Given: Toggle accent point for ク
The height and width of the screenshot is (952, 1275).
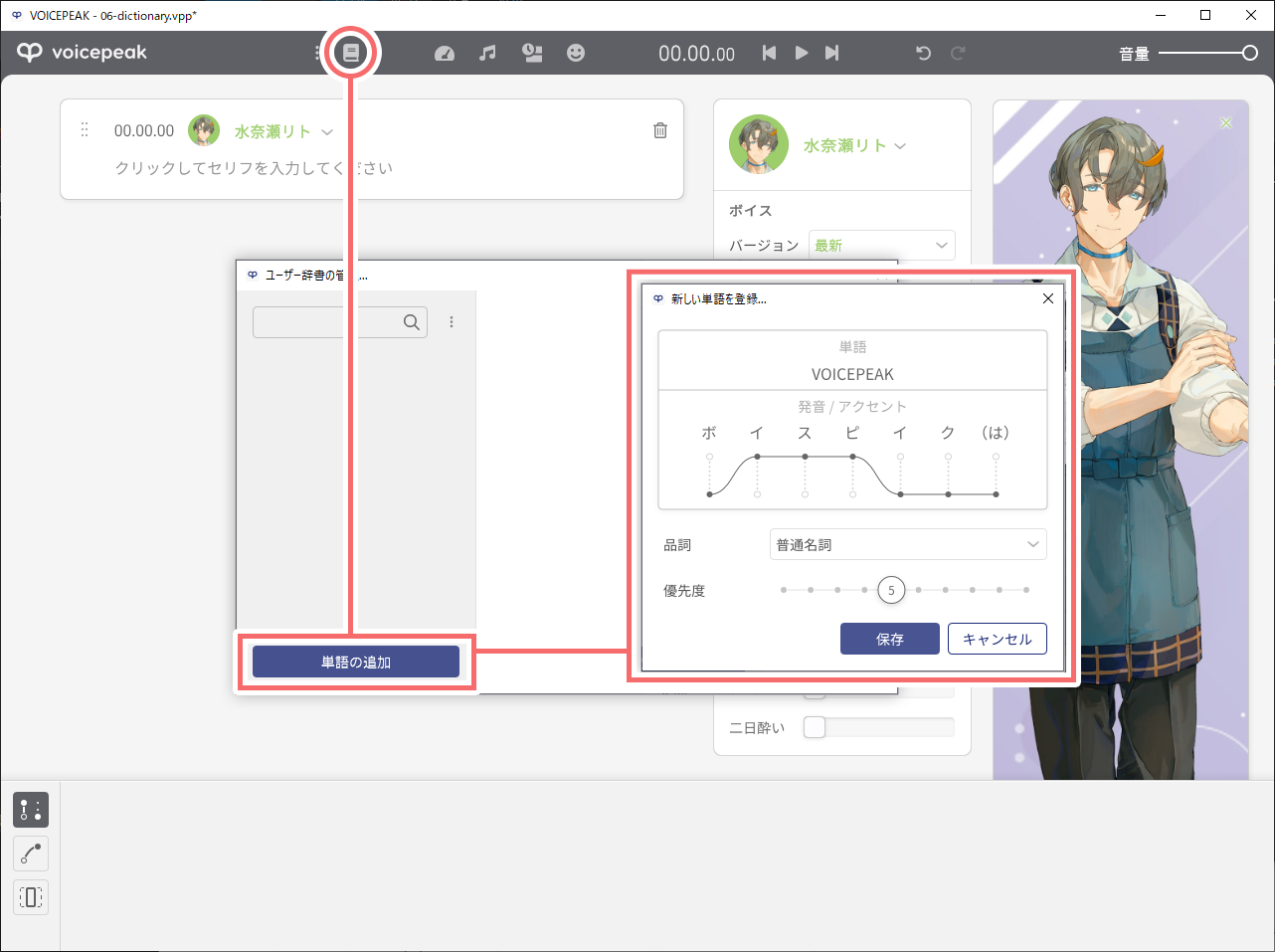Looking at the screenshot, I should pyautogui.click(x=948, y=475).
